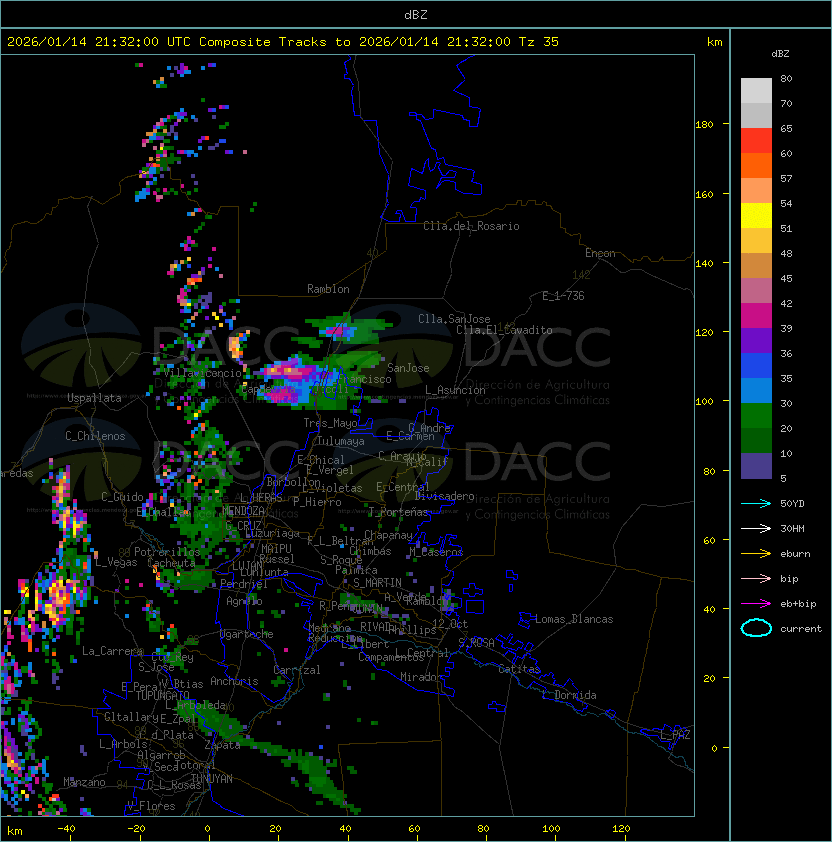
Task: Pick the bright green swatch in dBZ scale
Action: point(756,416)
